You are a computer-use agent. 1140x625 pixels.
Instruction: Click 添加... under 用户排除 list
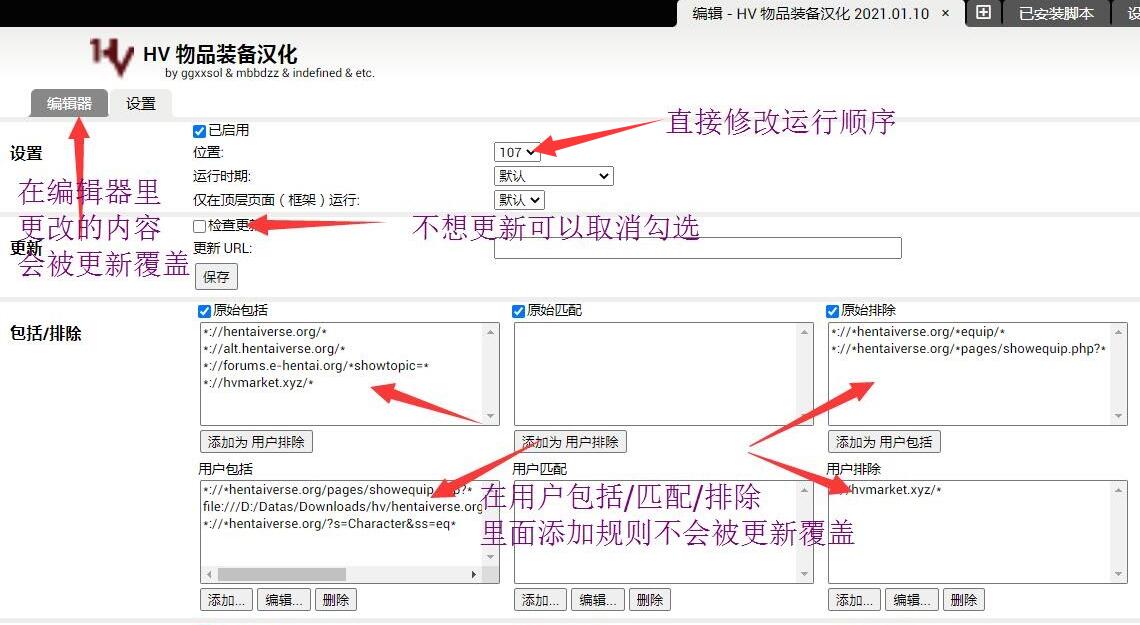pos(855,600)
